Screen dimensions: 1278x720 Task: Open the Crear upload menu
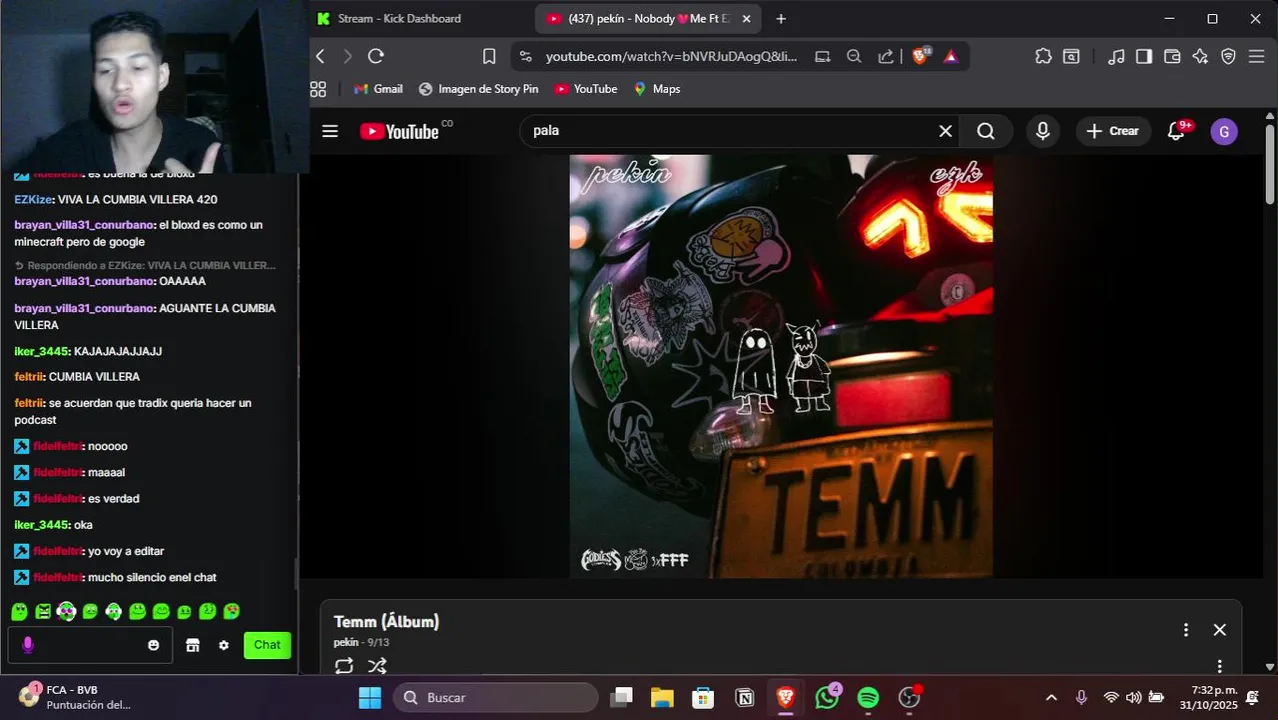[1113, 131]
